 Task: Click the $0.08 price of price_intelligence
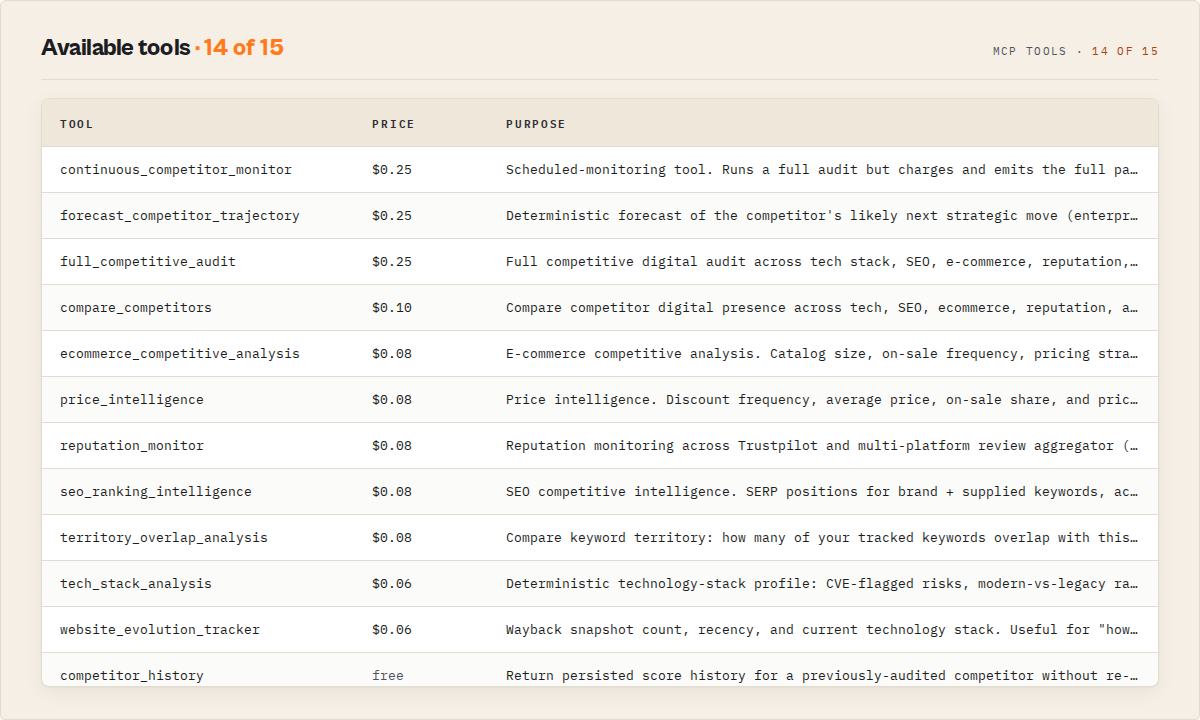(x=392, y=400)
